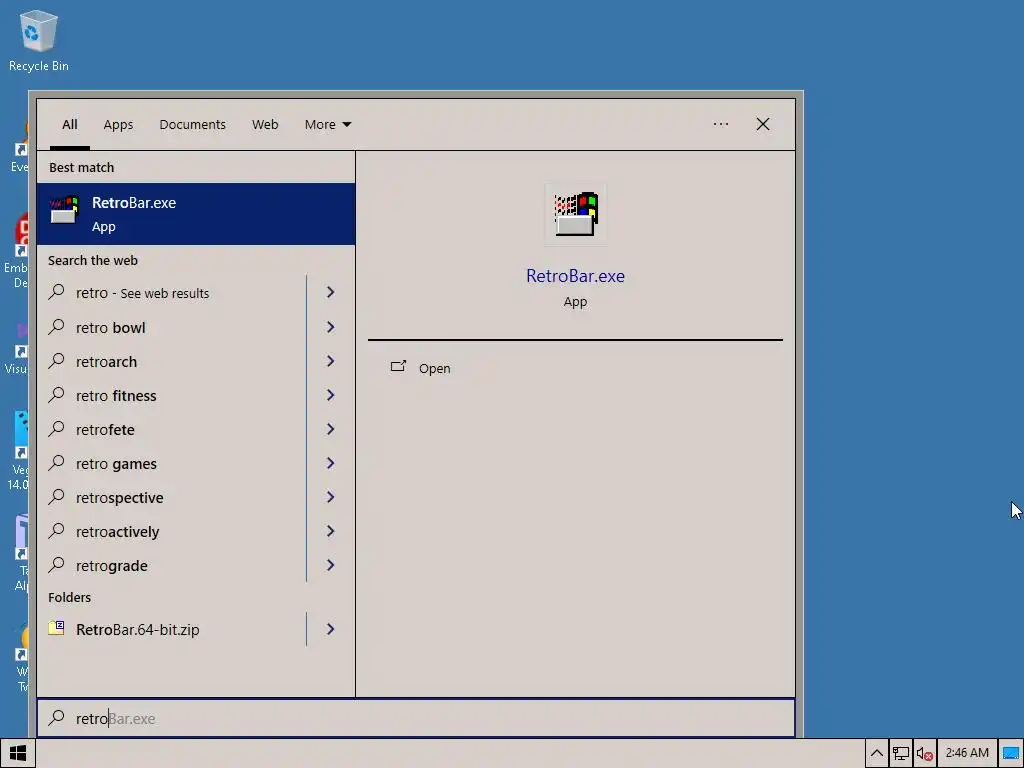
Task: Expand arrow for retrospective suggestion
Action: [x=330, y=496]
